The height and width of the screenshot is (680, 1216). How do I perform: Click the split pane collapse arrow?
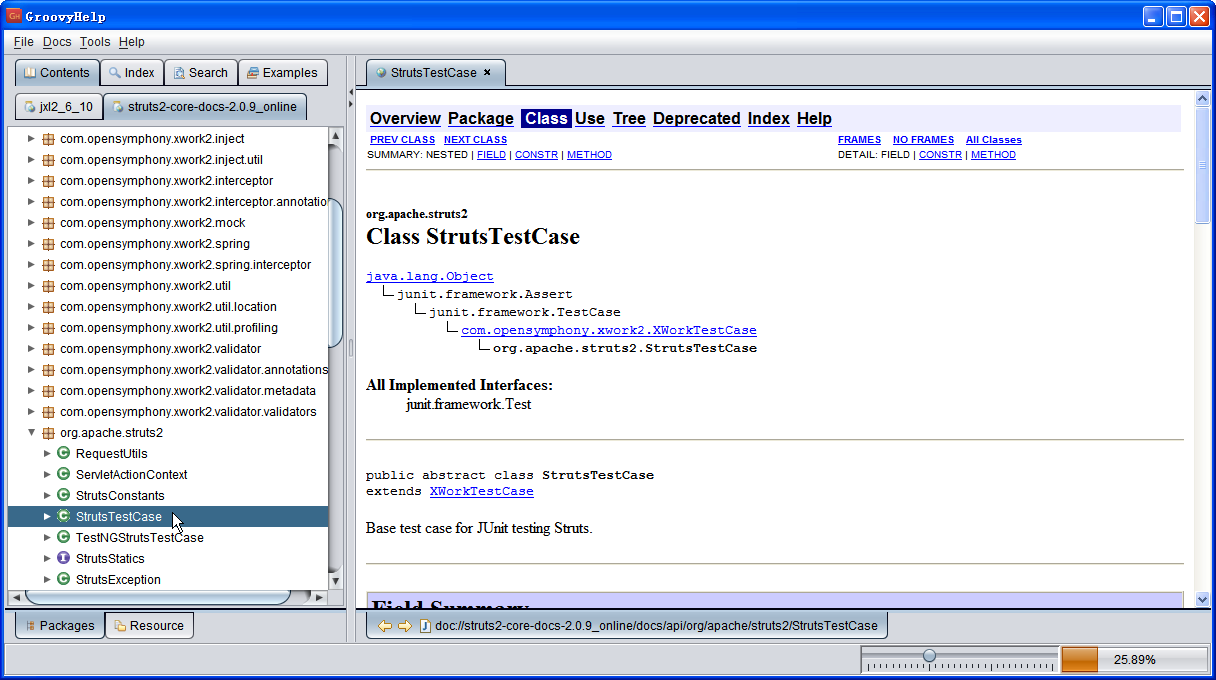pos(351,93)
